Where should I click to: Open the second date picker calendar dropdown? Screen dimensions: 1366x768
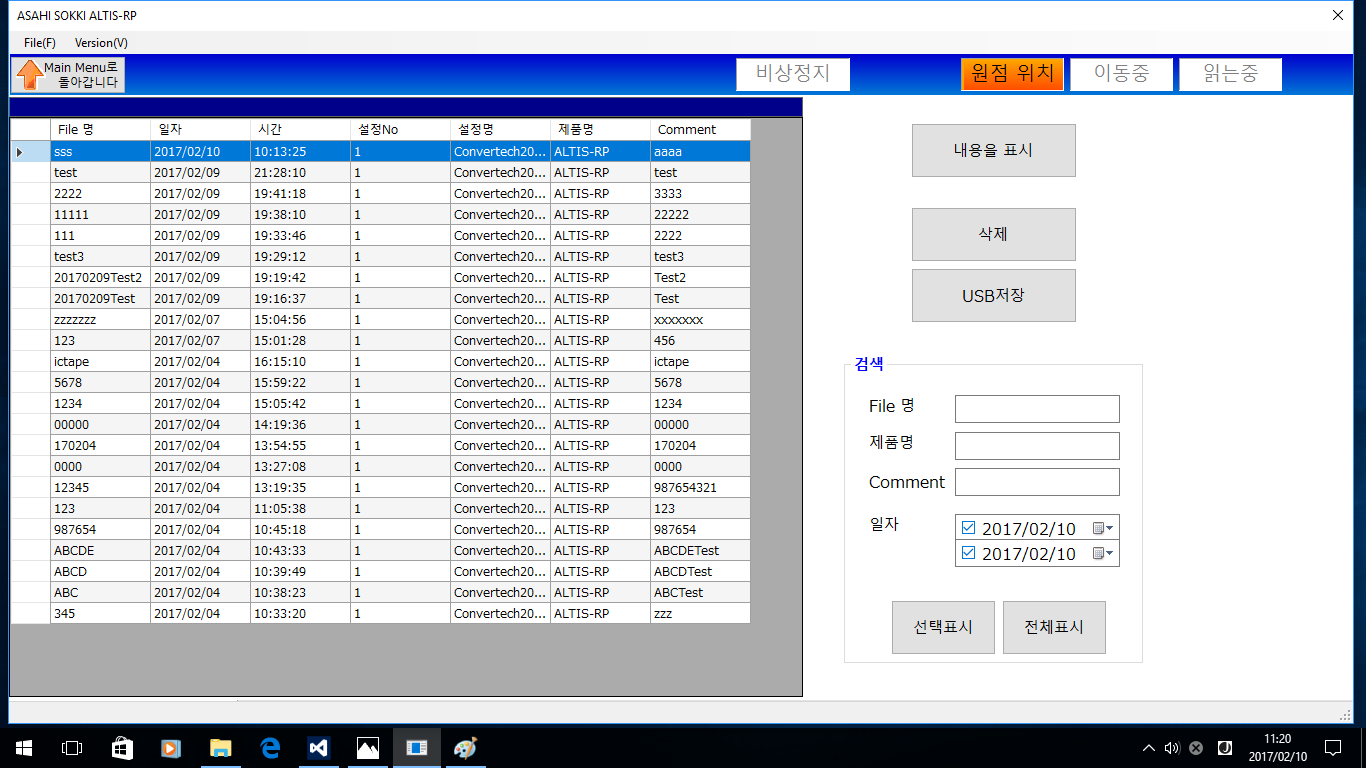pos(1102,553)
